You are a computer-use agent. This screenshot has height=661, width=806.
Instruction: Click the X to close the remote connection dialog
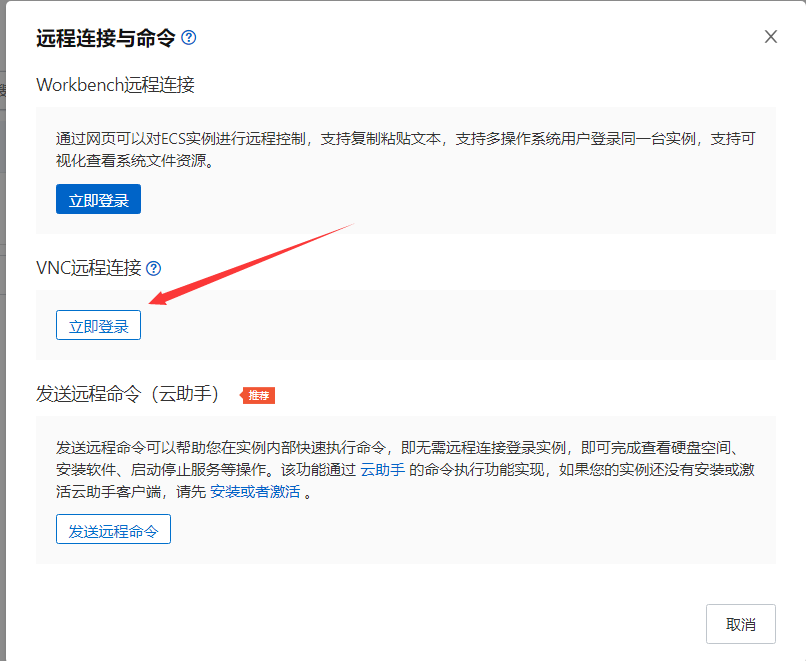[x=770, y=36]
